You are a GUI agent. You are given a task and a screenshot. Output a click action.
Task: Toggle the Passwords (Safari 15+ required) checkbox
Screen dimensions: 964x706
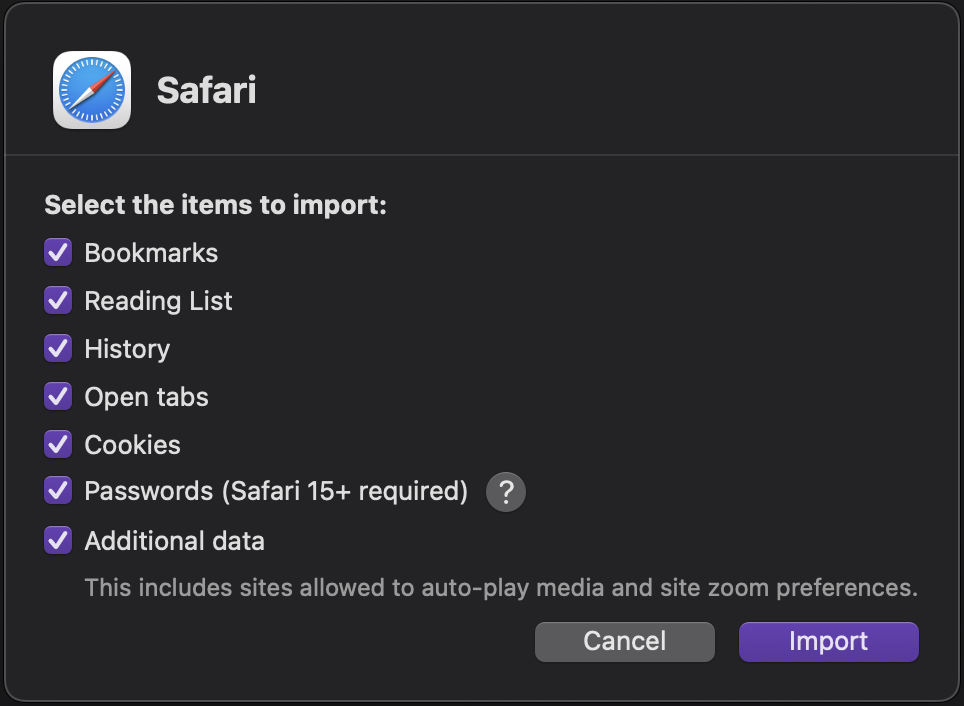pyautogui.click(x=57, y=491)
